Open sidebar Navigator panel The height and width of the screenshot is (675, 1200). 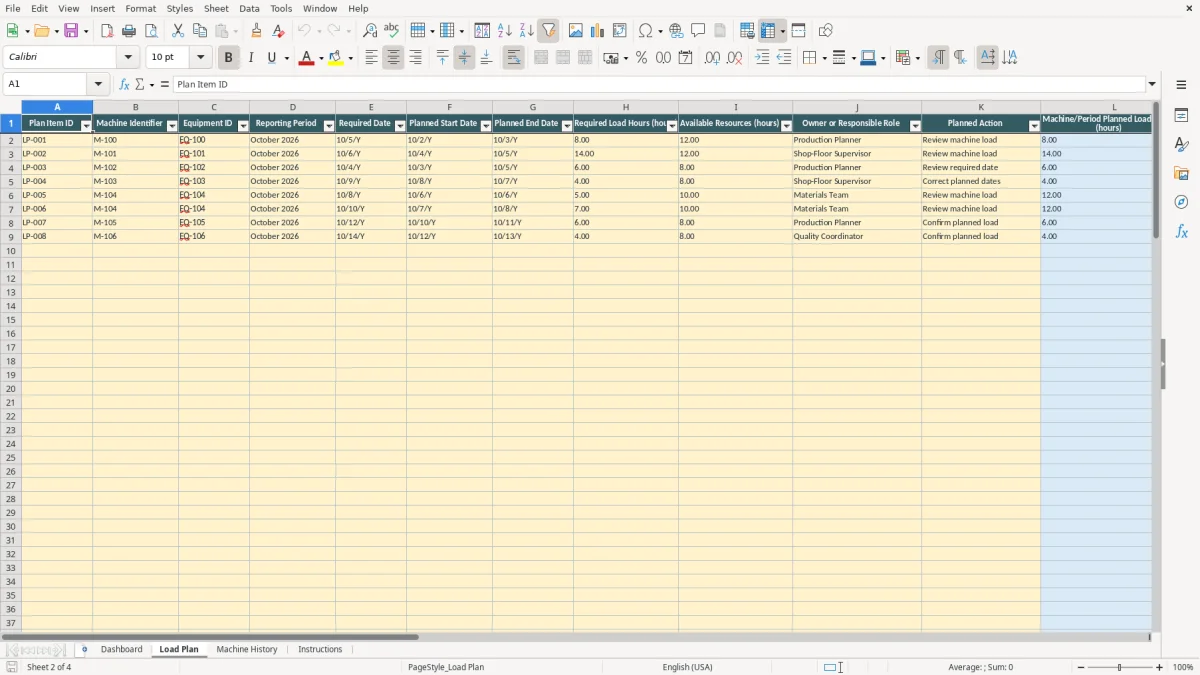tap(1181, 203)
